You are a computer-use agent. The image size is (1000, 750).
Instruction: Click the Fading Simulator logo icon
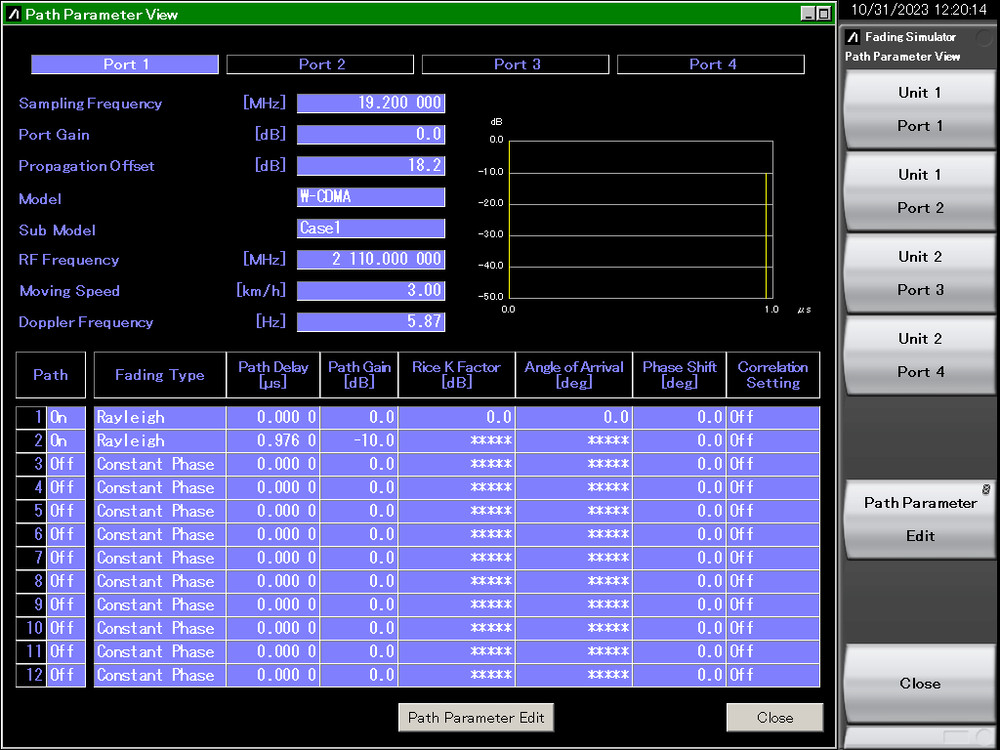pos(853,37)
